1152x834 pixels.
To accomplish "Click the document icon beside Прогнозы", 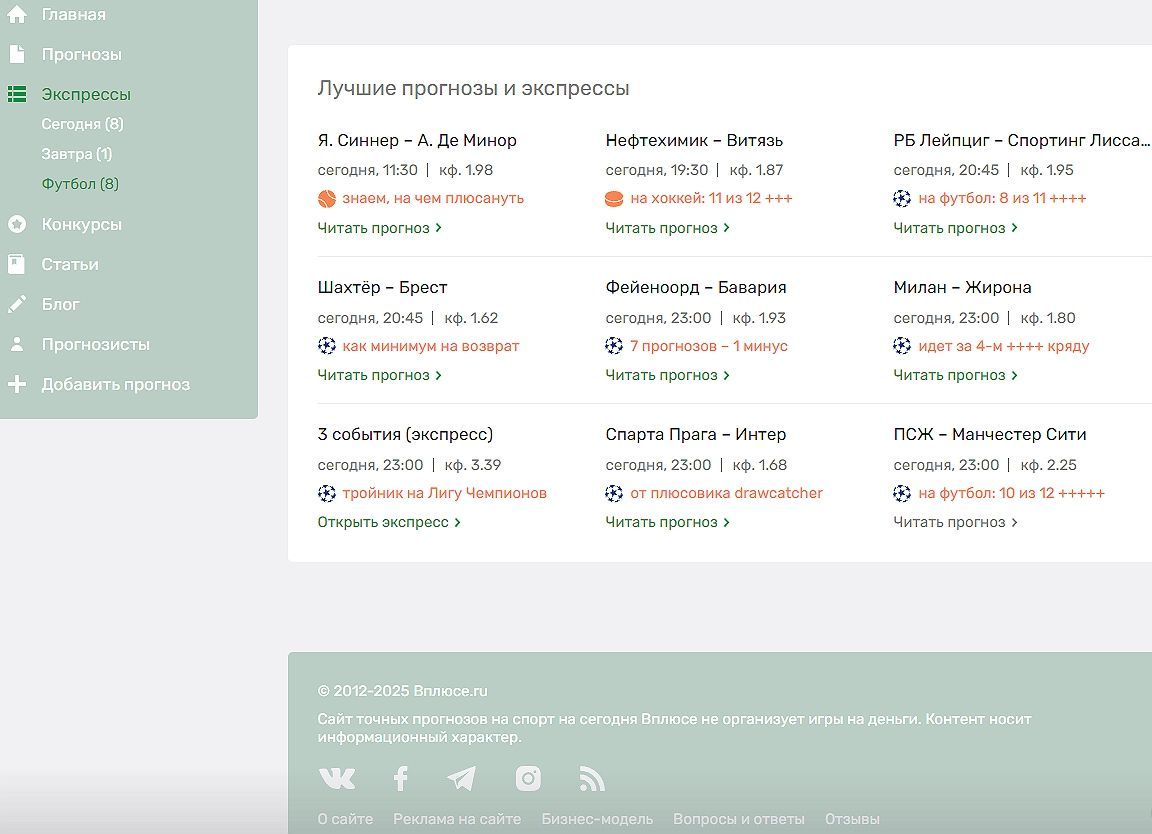I will click(x=16, y=54).
